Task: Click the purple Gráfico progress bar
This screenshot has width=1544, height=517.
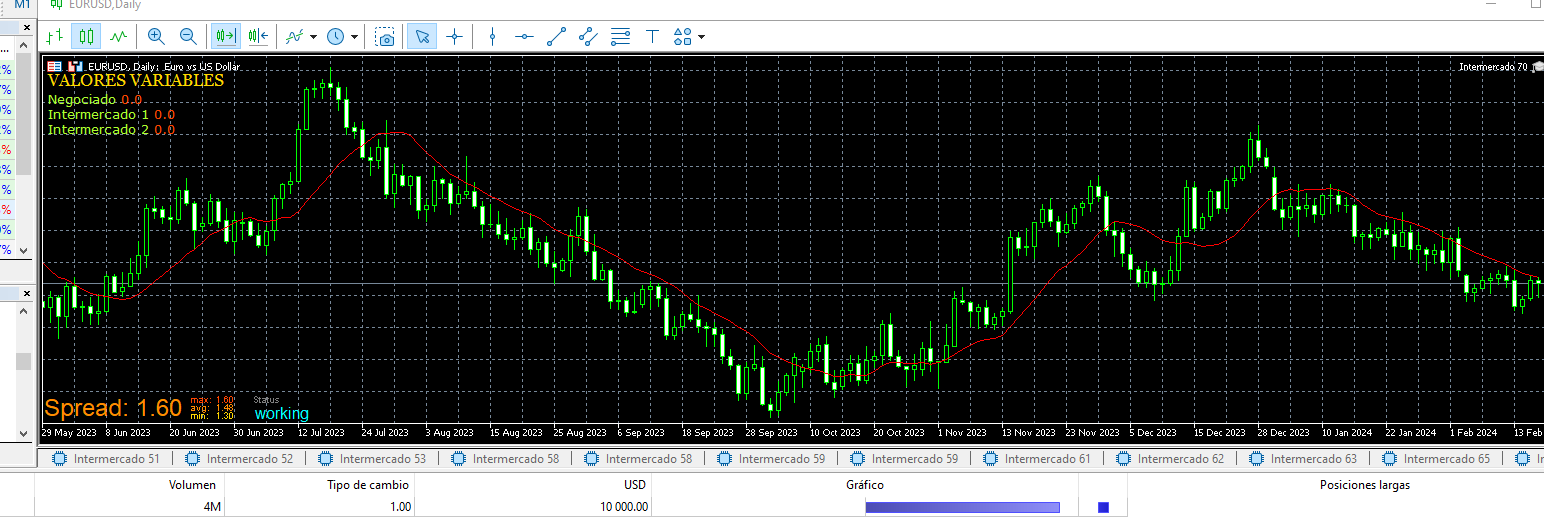Action: pyautogui.click(x=962, y=508)
